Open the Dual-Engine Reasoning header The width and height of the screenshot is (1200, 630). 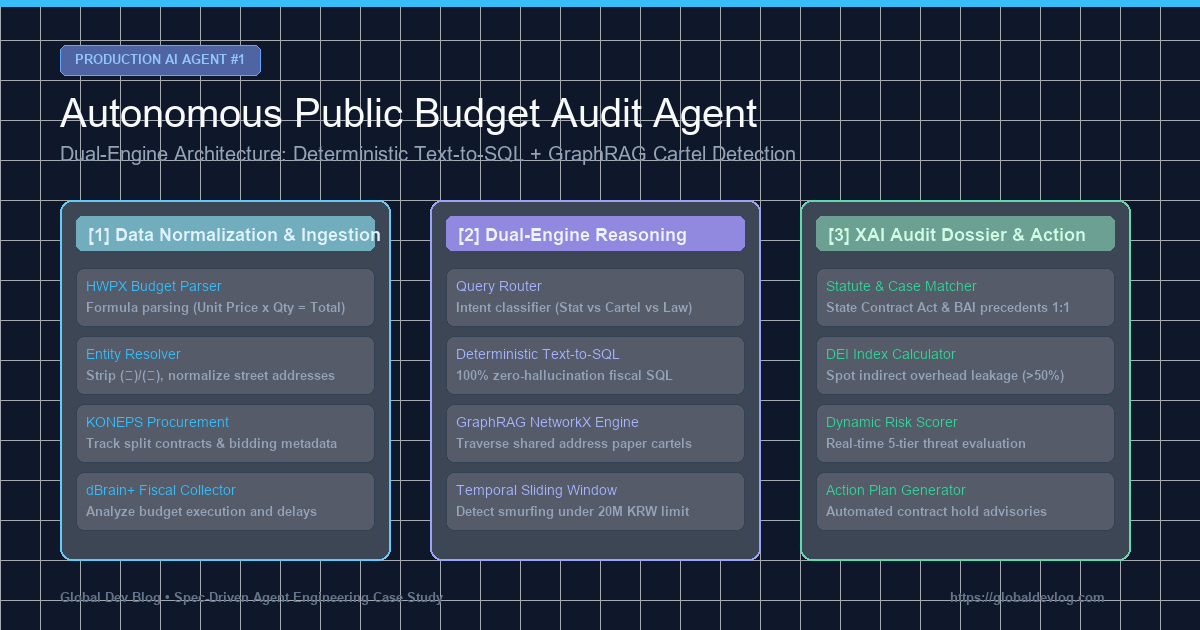click(595, 234)
